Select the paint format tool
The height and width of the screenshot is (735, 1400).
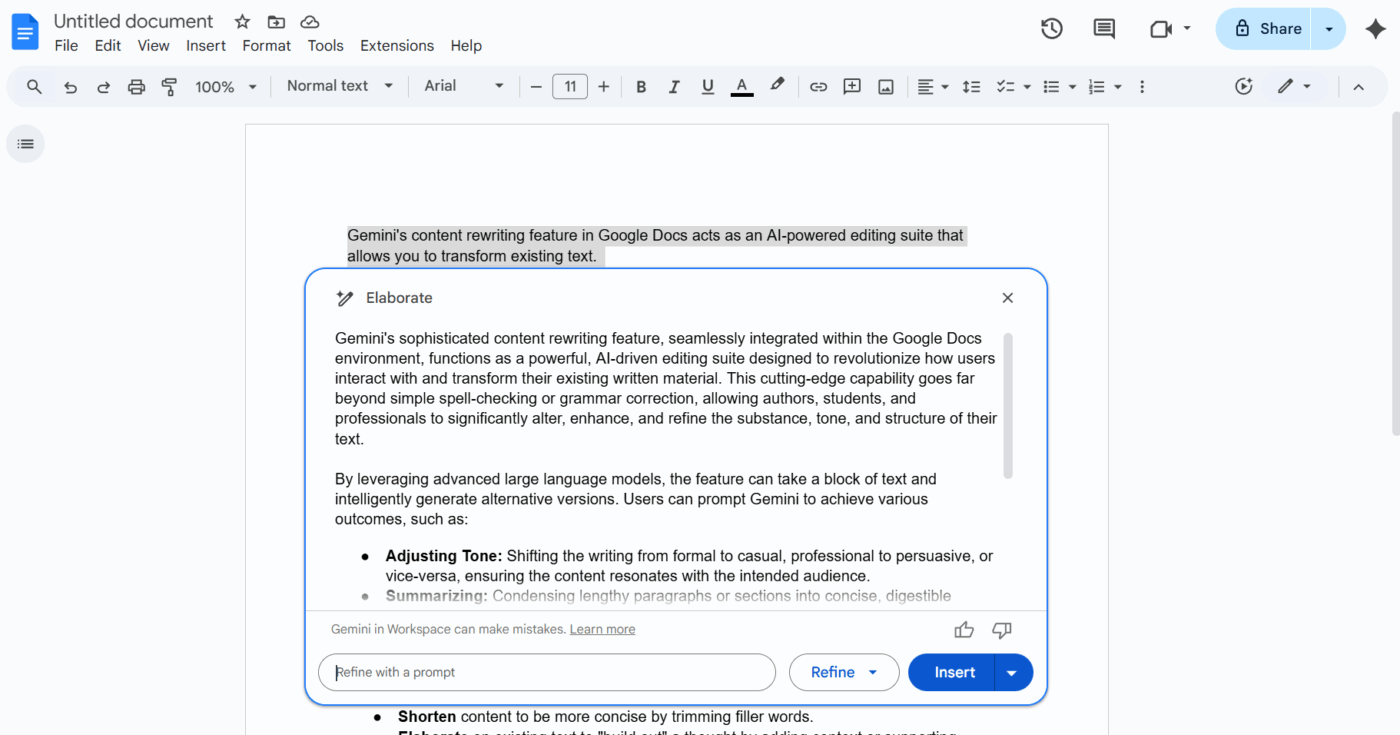pyautogui.click(x=169, y=87)
